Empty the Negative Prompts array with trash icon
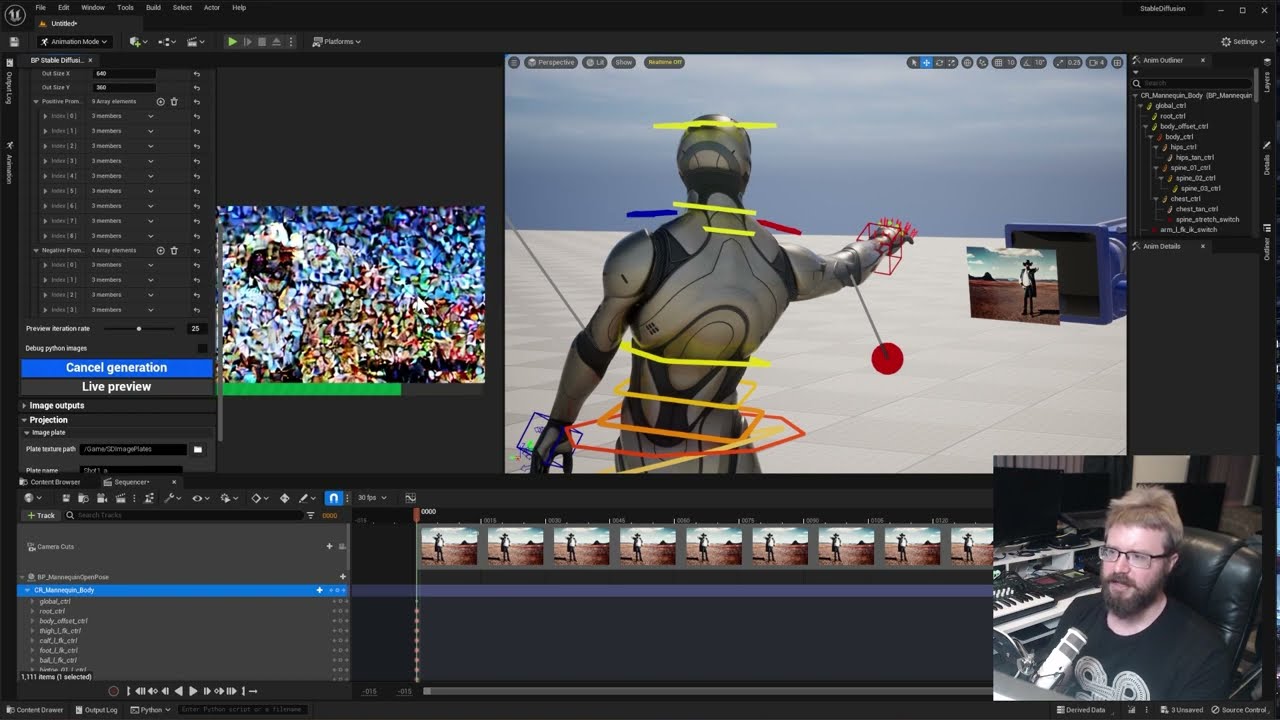This screenshot has height=720, width=1280. [x=174, y=250]
